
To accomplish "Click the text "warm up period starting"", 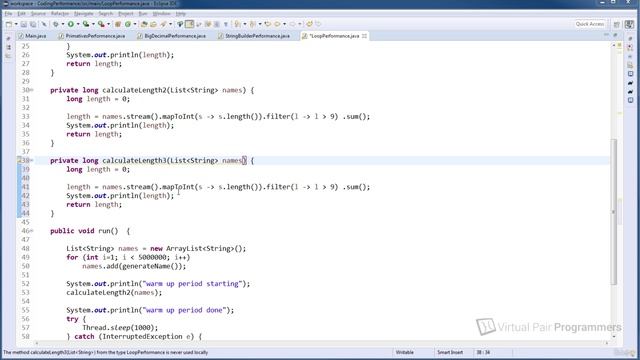I will [x=192, y=284].
